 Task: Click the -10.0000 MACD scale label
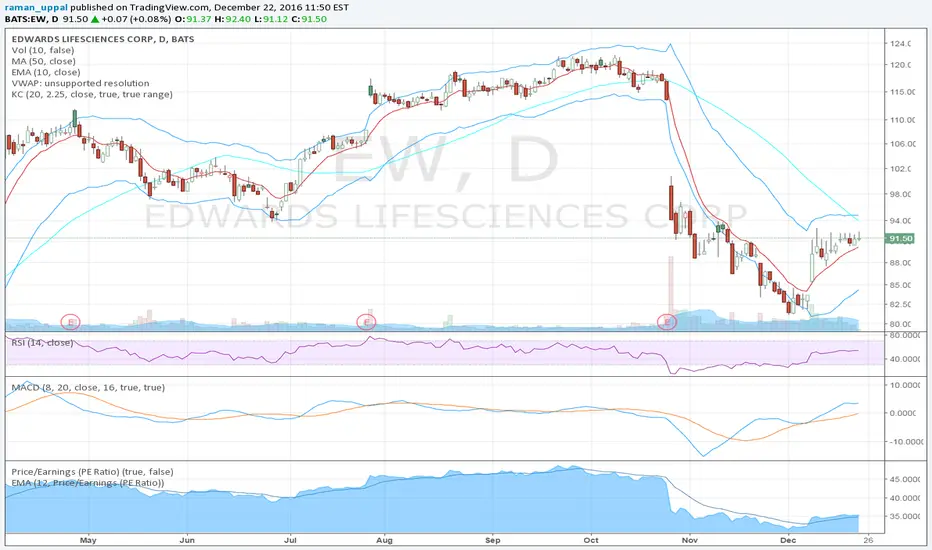(x=905, y=442)
